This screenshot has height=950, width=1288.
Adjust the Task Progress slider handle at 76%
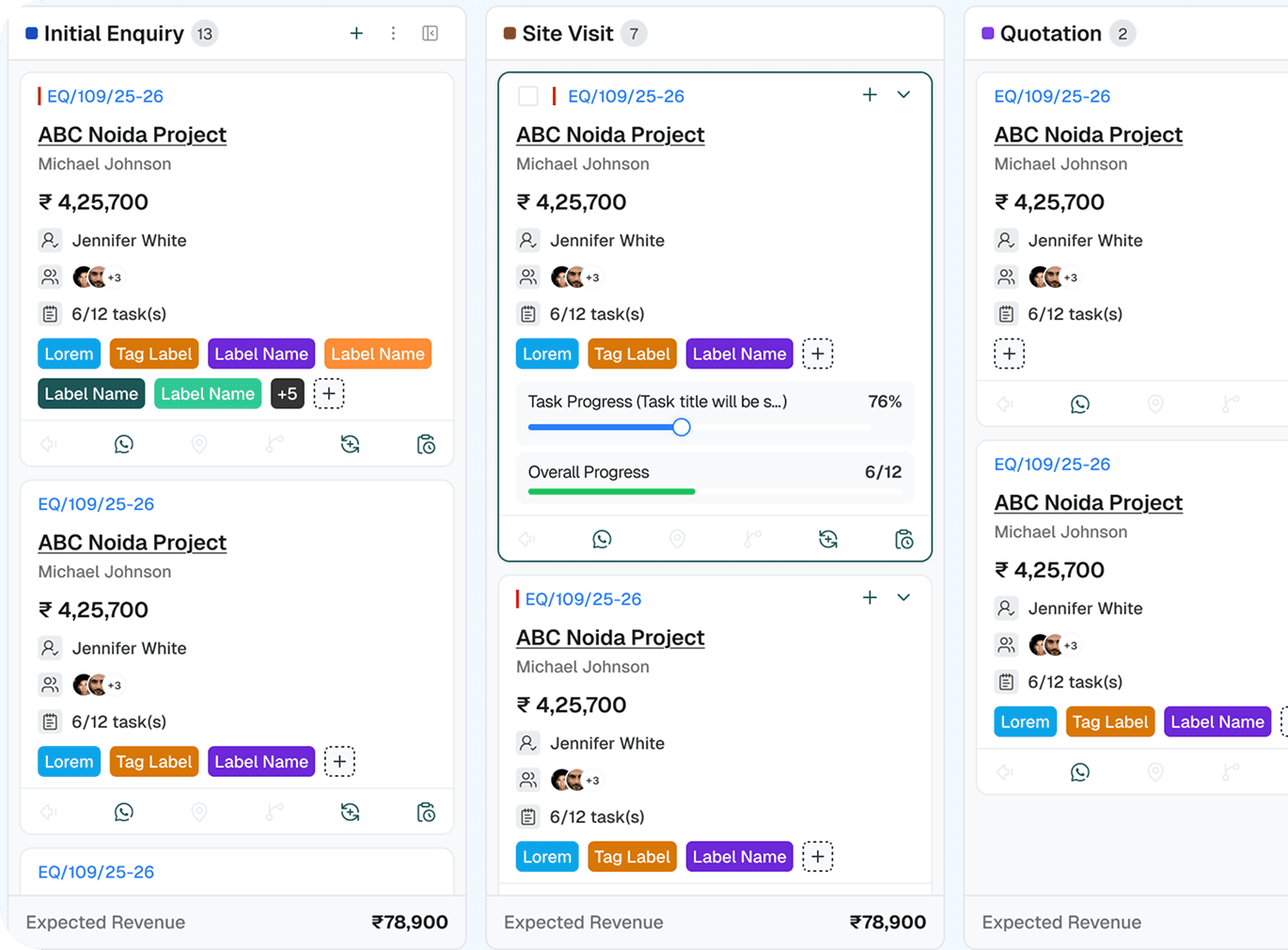682,428
